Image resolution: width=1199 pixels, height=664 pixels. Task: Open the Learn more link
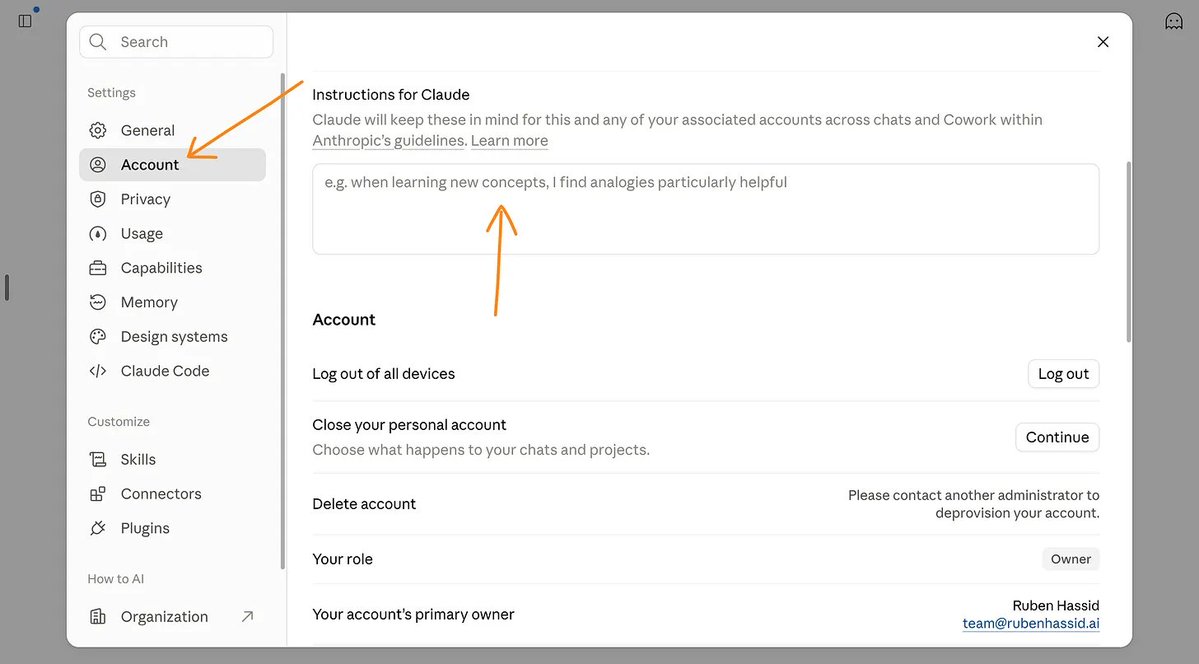tap(509, 141)
